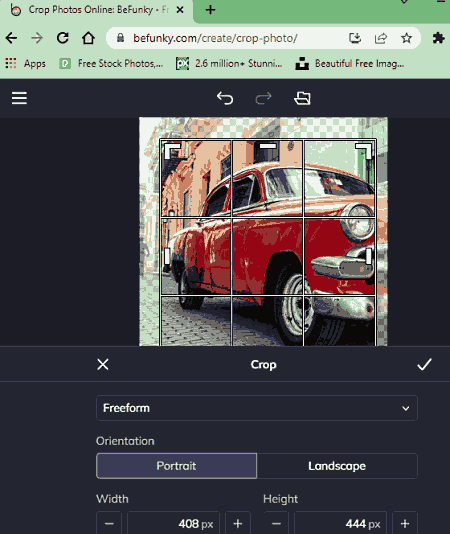Open the Free Stock Photos bookmark

pyautogui.click(x=111, y=63)
